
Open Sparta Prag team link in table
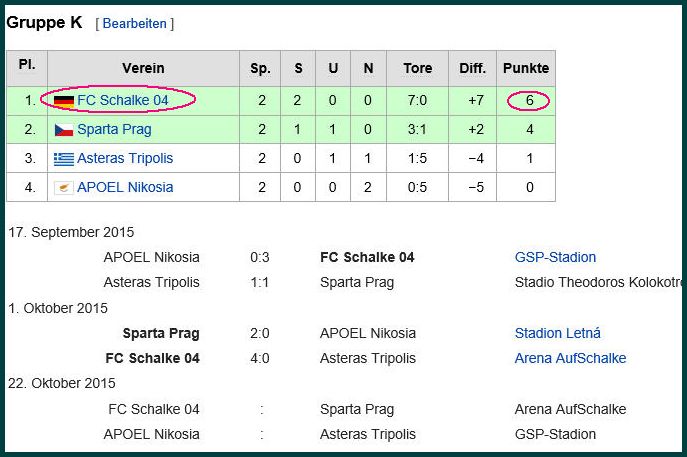click(x=114, y=130)
